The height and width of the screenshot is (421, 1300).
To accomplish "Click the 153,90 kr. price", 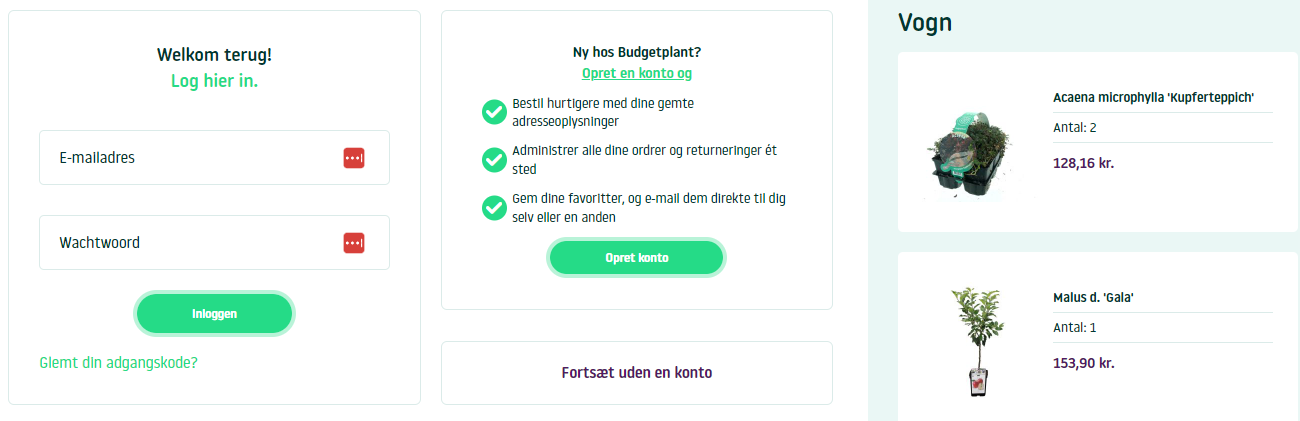I will [1083, 362].
